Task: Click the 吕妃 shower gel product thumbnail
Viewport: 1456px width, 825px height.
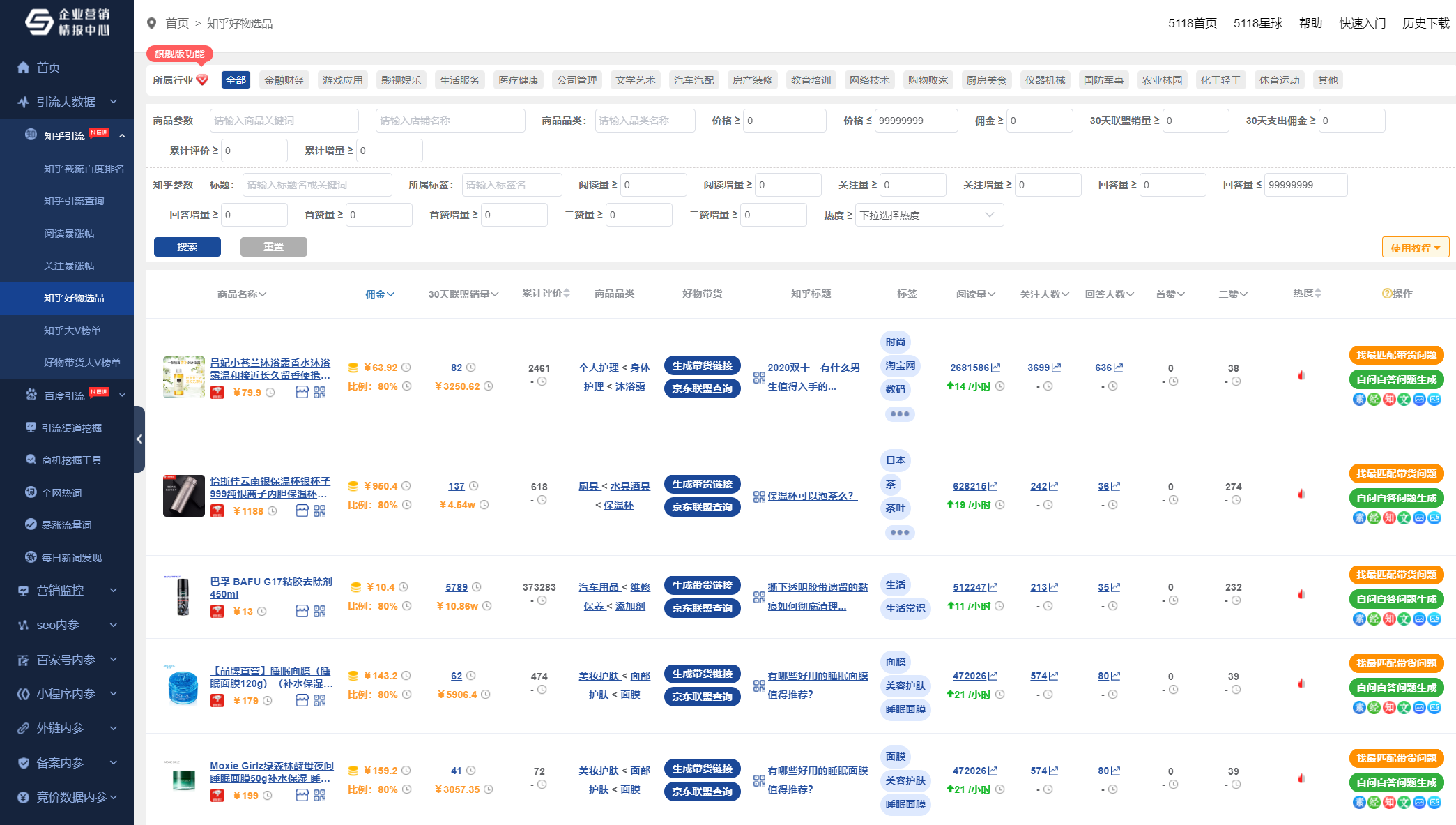Action: 184,377
